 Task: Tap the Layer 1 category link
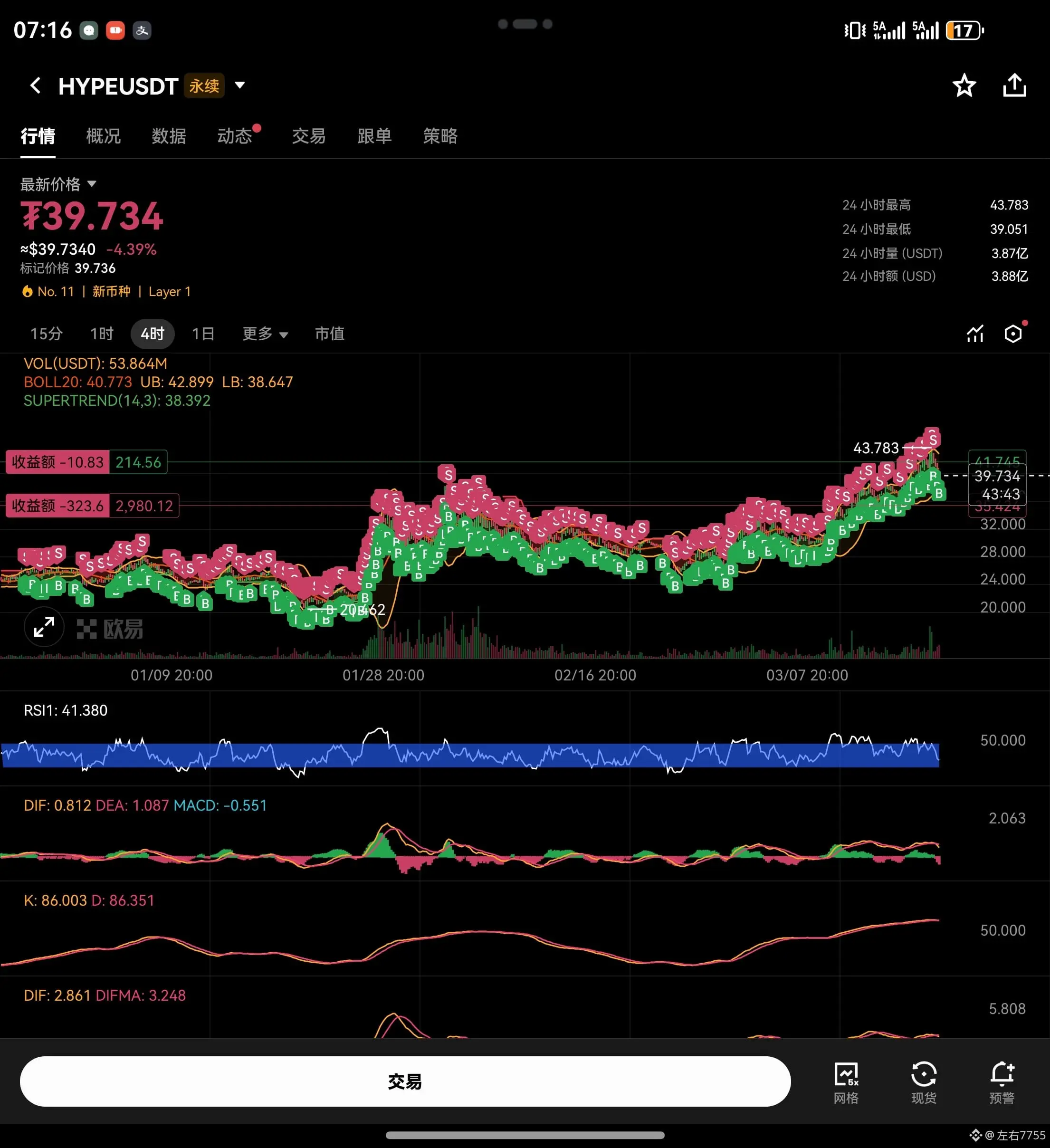[170, 292]
